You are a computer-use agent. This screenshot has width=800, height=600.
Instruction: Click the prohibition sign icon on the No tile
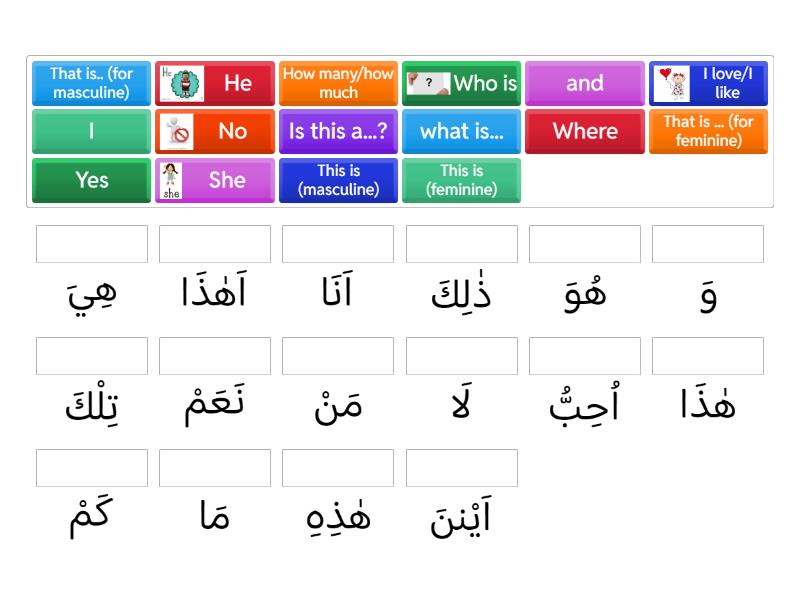click(176, 131)
